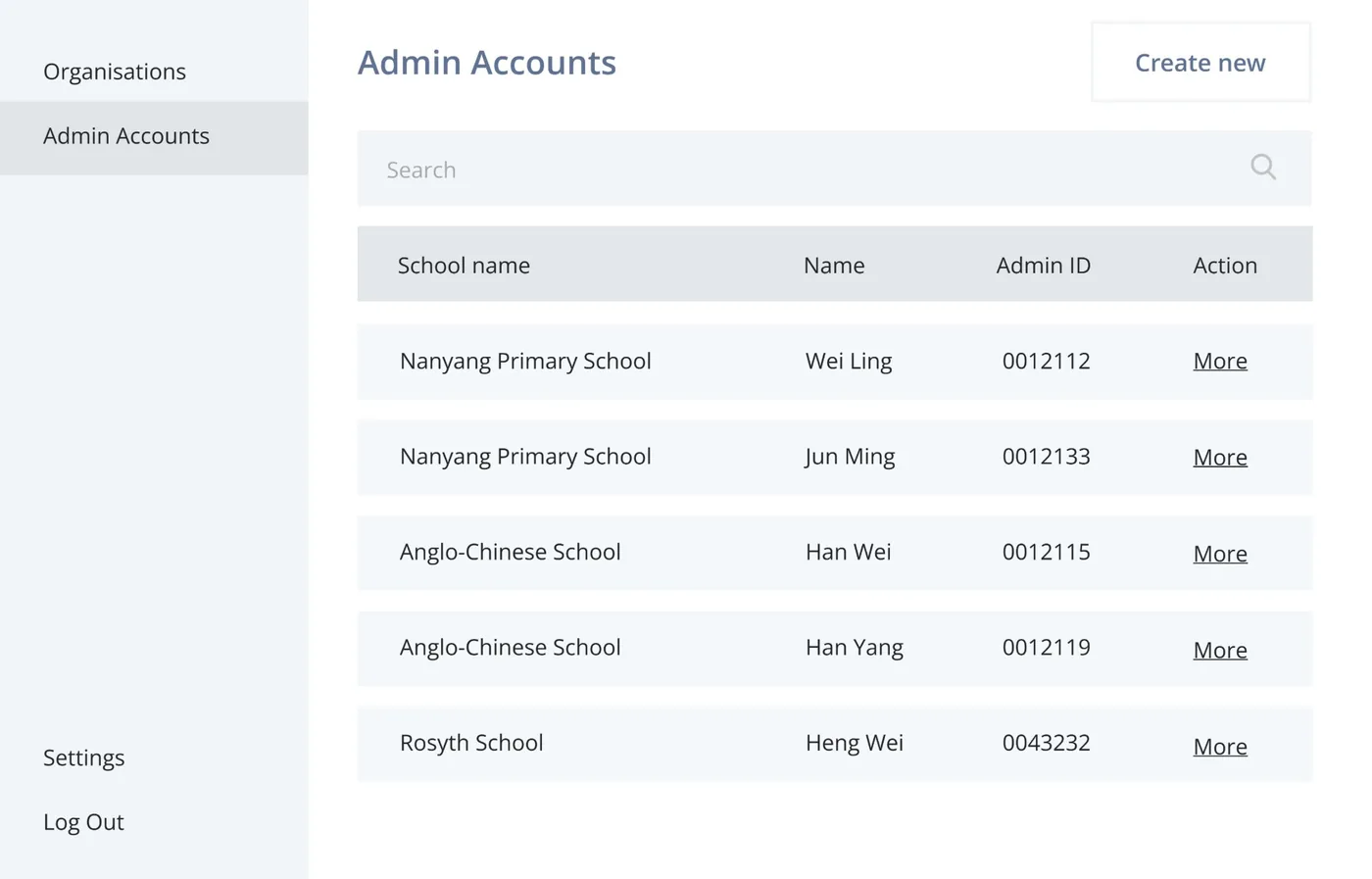The width and height of the screenshot is (1372, 879).
Task: Open More for Heng Wei
Action: (x=1220, y=746)
